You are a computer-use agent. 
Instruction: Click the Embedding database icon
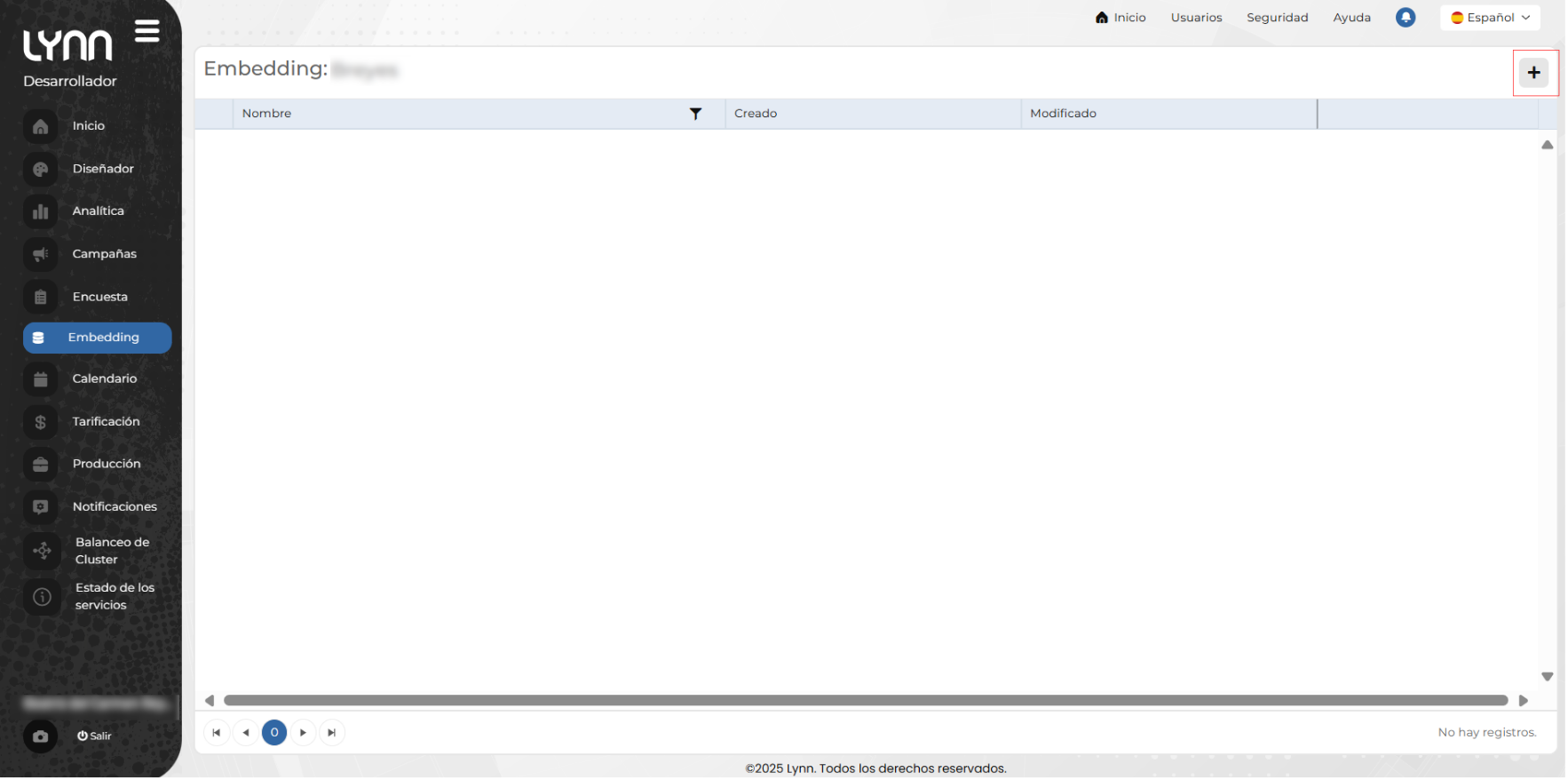click(38, 338)
